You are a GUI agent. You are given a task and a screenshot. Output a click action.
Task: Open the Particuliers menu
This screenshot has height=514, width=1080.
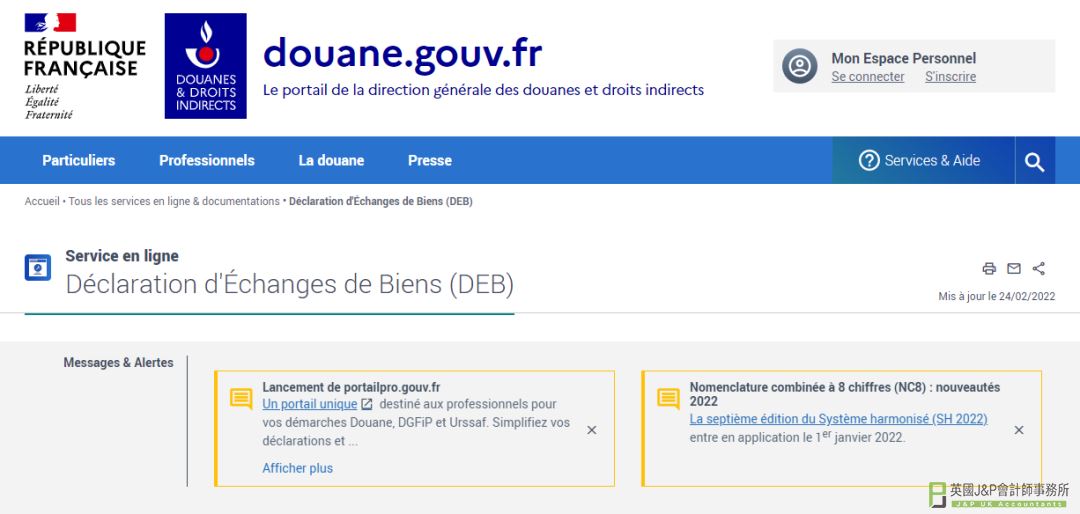pyautogui.click(x=79, y=161)
